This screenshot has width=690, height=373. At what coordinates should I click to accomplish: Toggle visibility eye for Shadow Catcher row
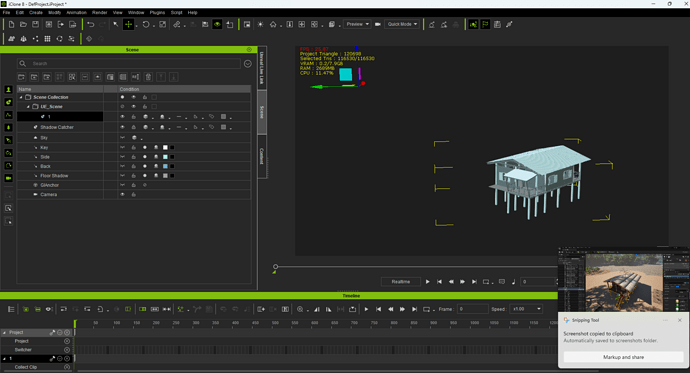pos(122,127)
